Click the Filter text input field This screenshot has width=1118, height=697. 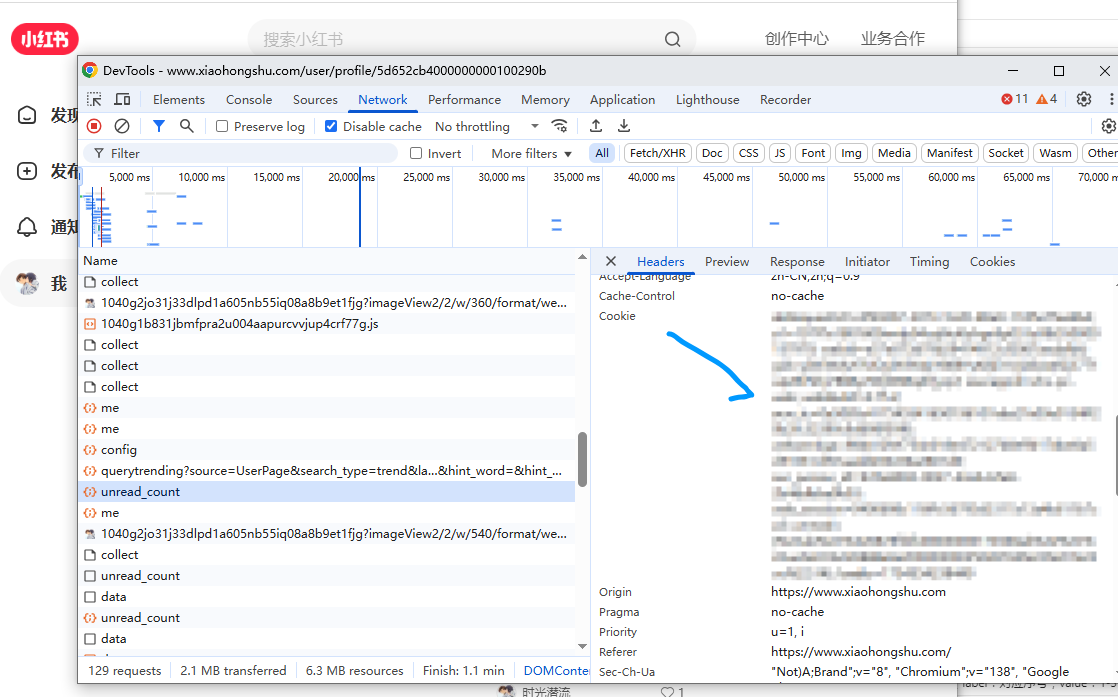click(x=250, y=154)
